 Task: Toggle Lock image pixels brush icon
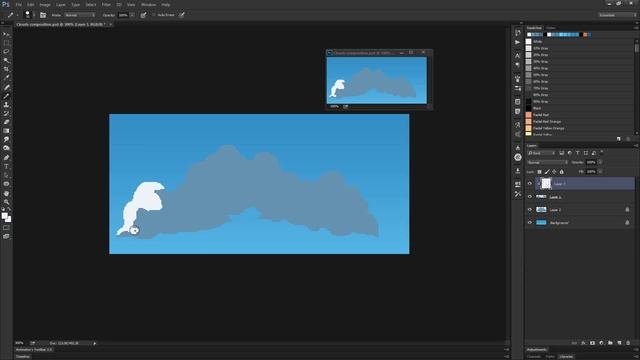pos(547,172)
